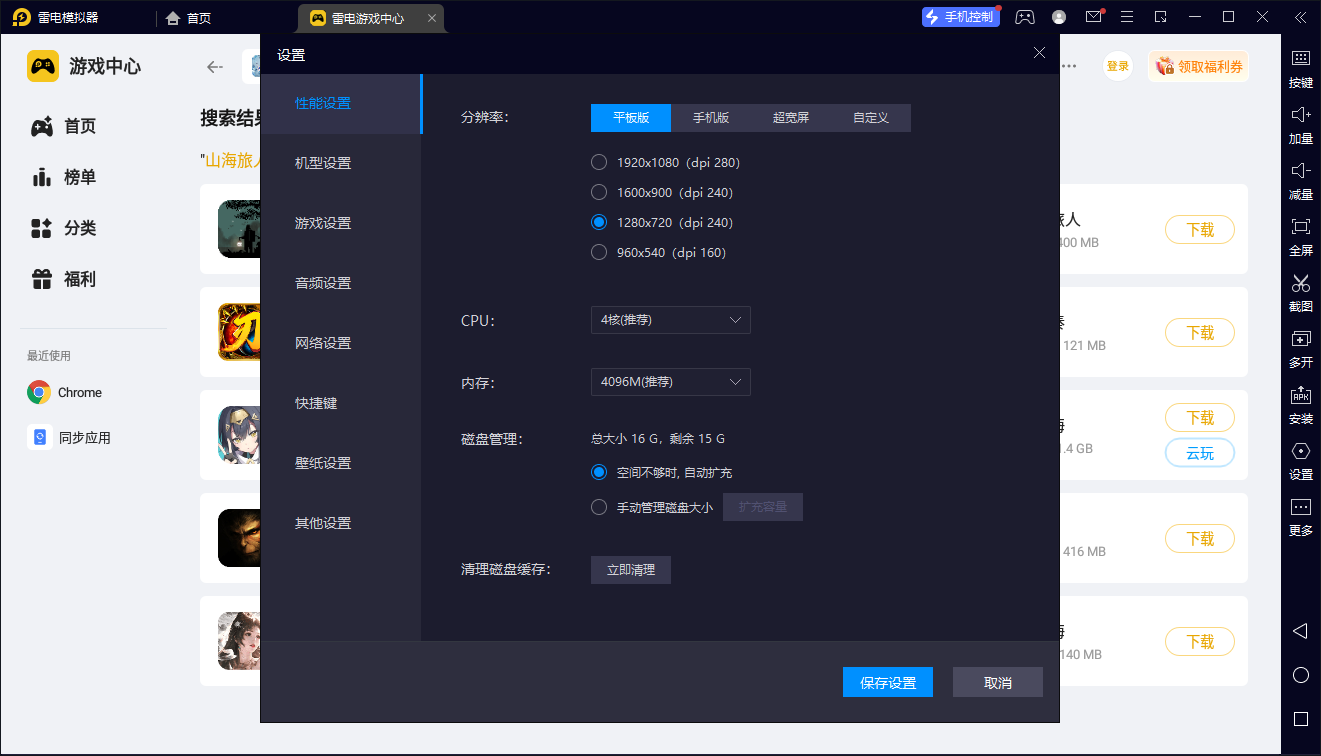1321x756 pixels.
Task: Click the 登录 login link
Action: coord(1117,65)
